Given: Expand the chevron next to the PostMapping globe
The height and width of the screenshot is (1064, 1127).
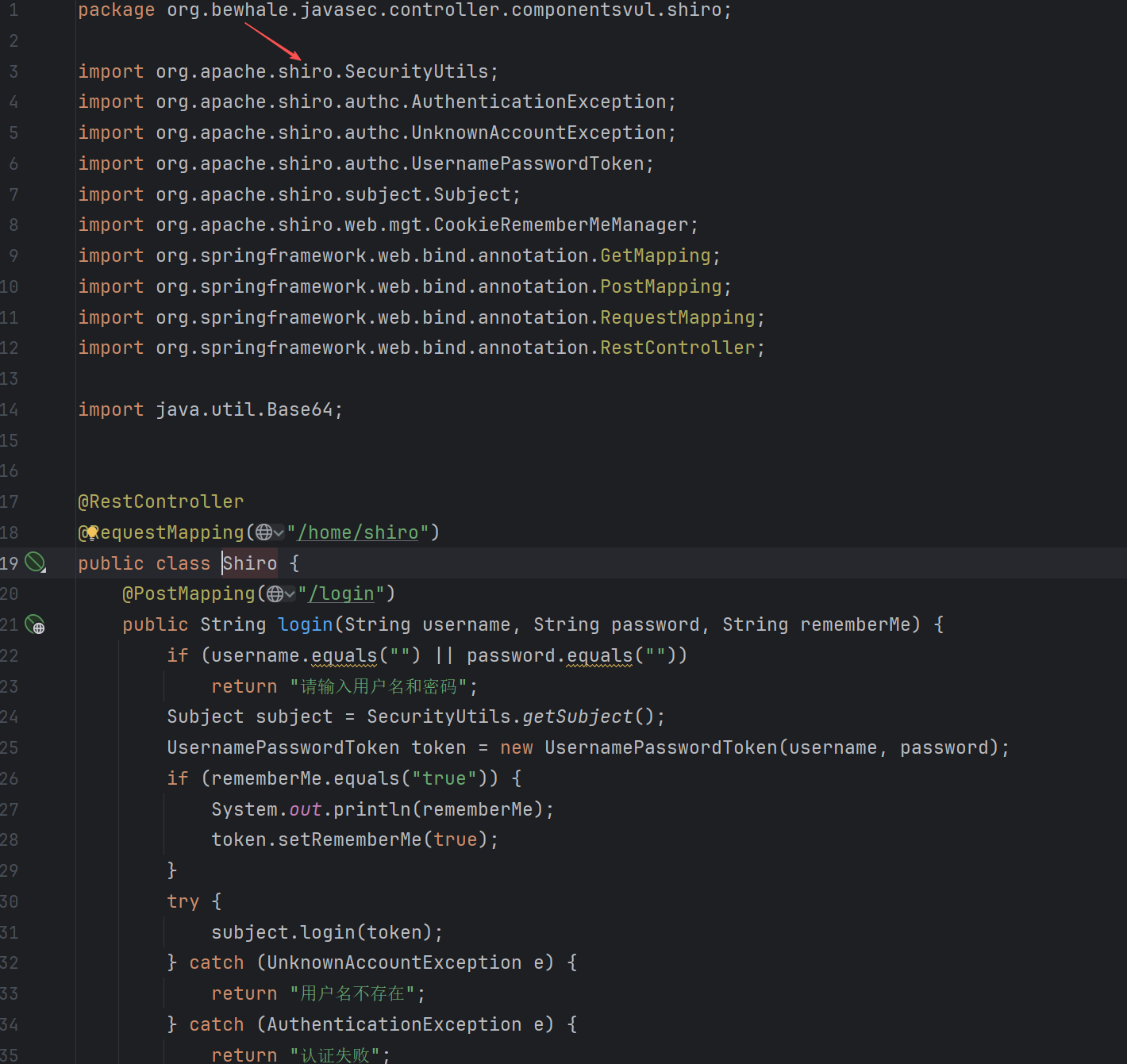Looking at the screenshot, I should click(x=290, y=593).
